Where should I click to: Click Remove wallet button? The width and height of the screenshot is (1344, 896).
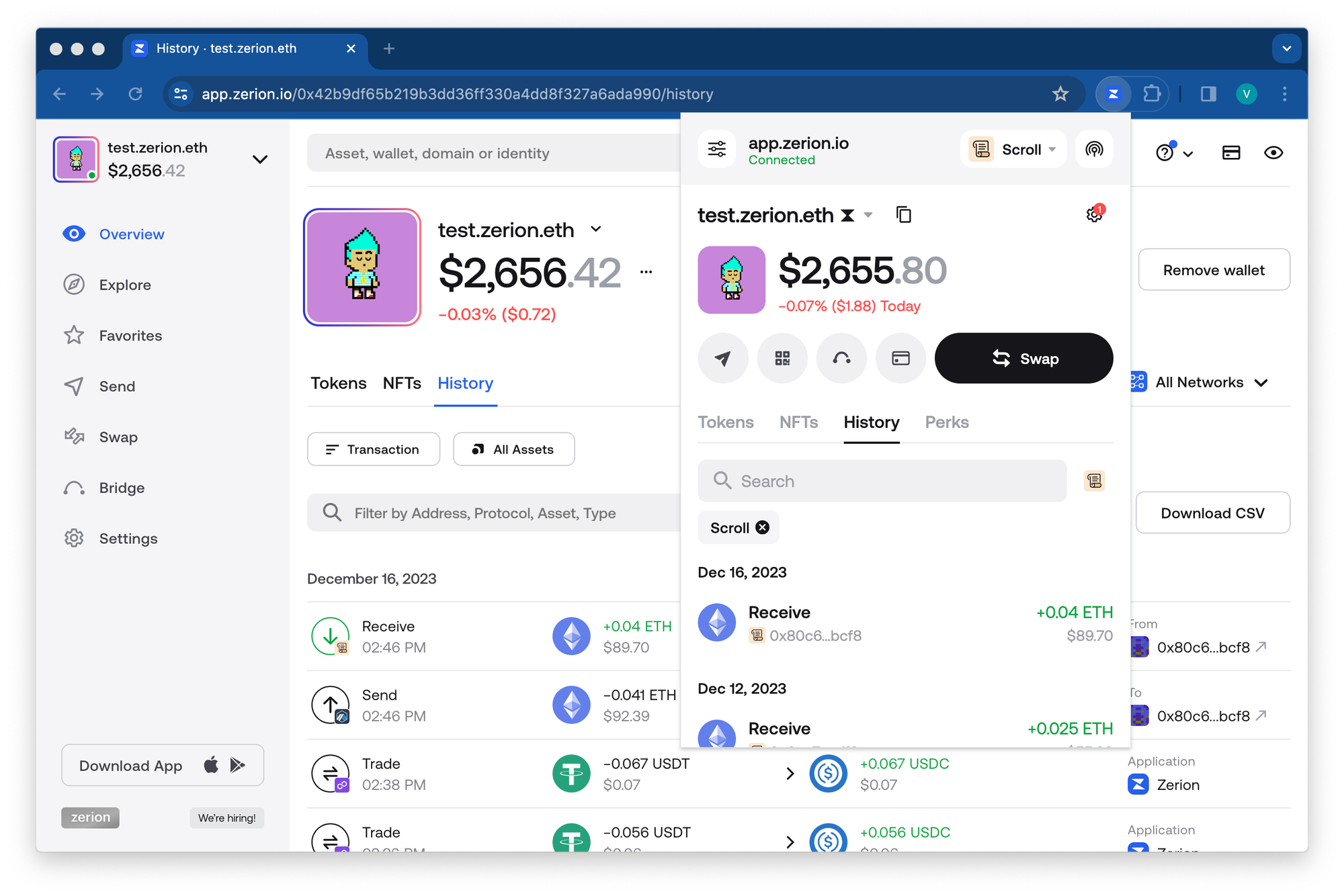(1213, 269)
